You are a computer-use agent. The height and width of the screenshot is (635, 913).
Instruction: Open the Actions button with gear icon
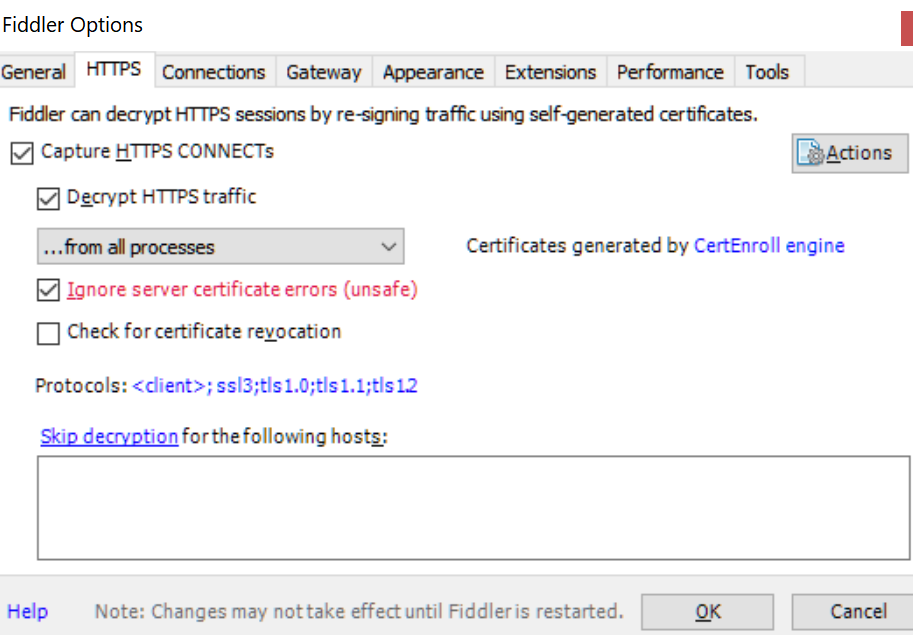click(850, 153)
